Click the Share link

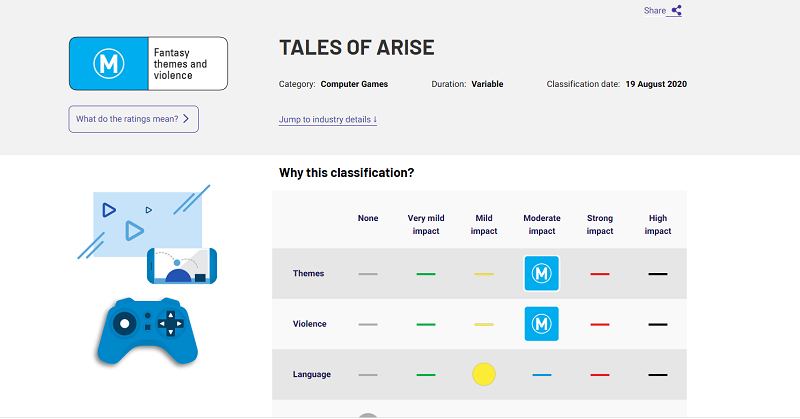point(662,11)
